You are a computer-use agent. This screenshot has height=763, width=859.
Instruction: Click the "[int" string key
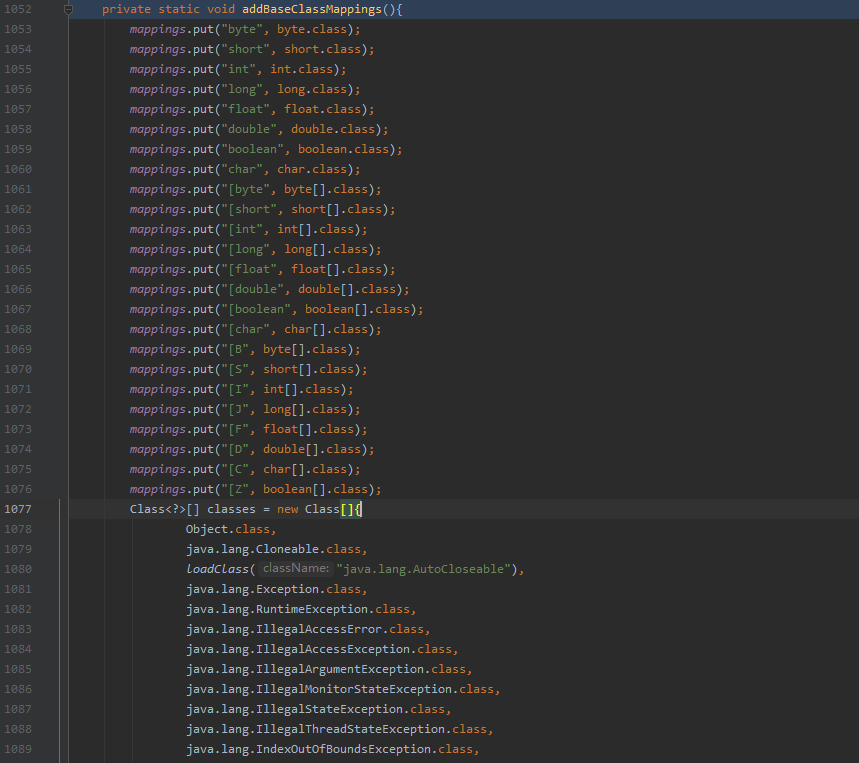click(x=242, y=230)
